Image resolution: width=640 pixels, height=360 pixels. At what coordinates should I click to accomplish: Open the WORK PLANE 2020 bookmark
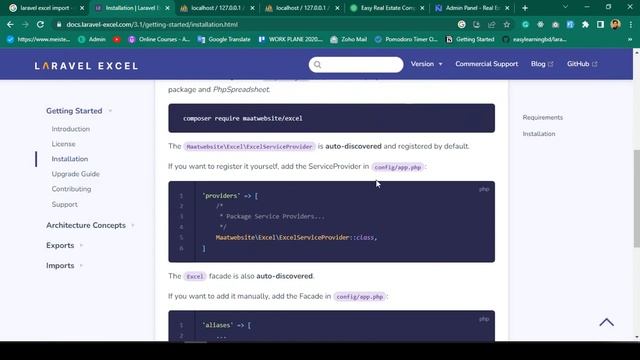tap(290, 40)
